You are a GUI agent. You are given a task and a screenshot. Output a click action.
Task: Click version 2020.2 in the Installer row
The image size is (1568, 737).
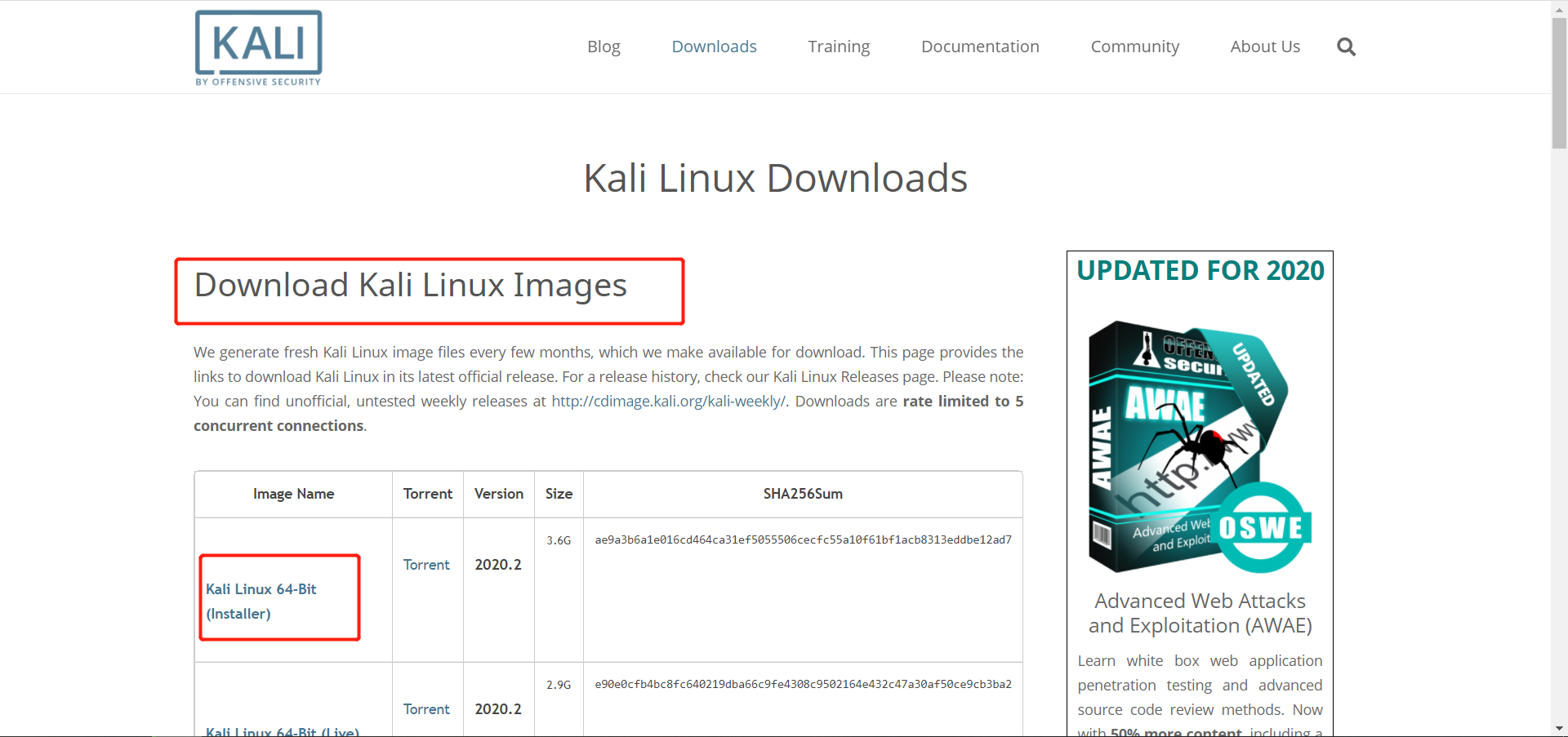(x=498, y=565)
